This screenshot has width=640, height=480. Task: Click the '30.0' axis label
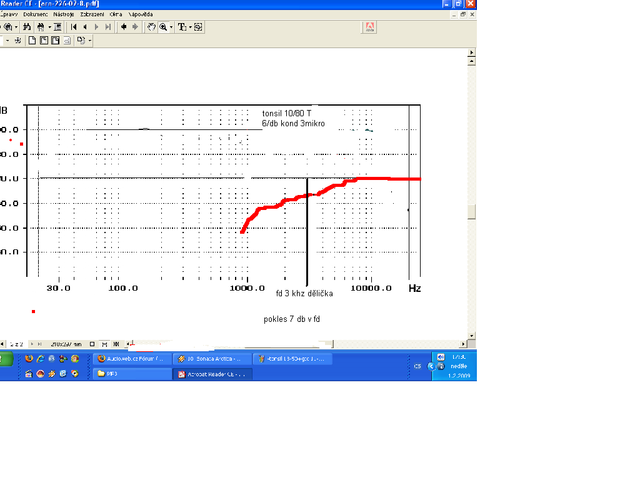click(x=58, y=288)
